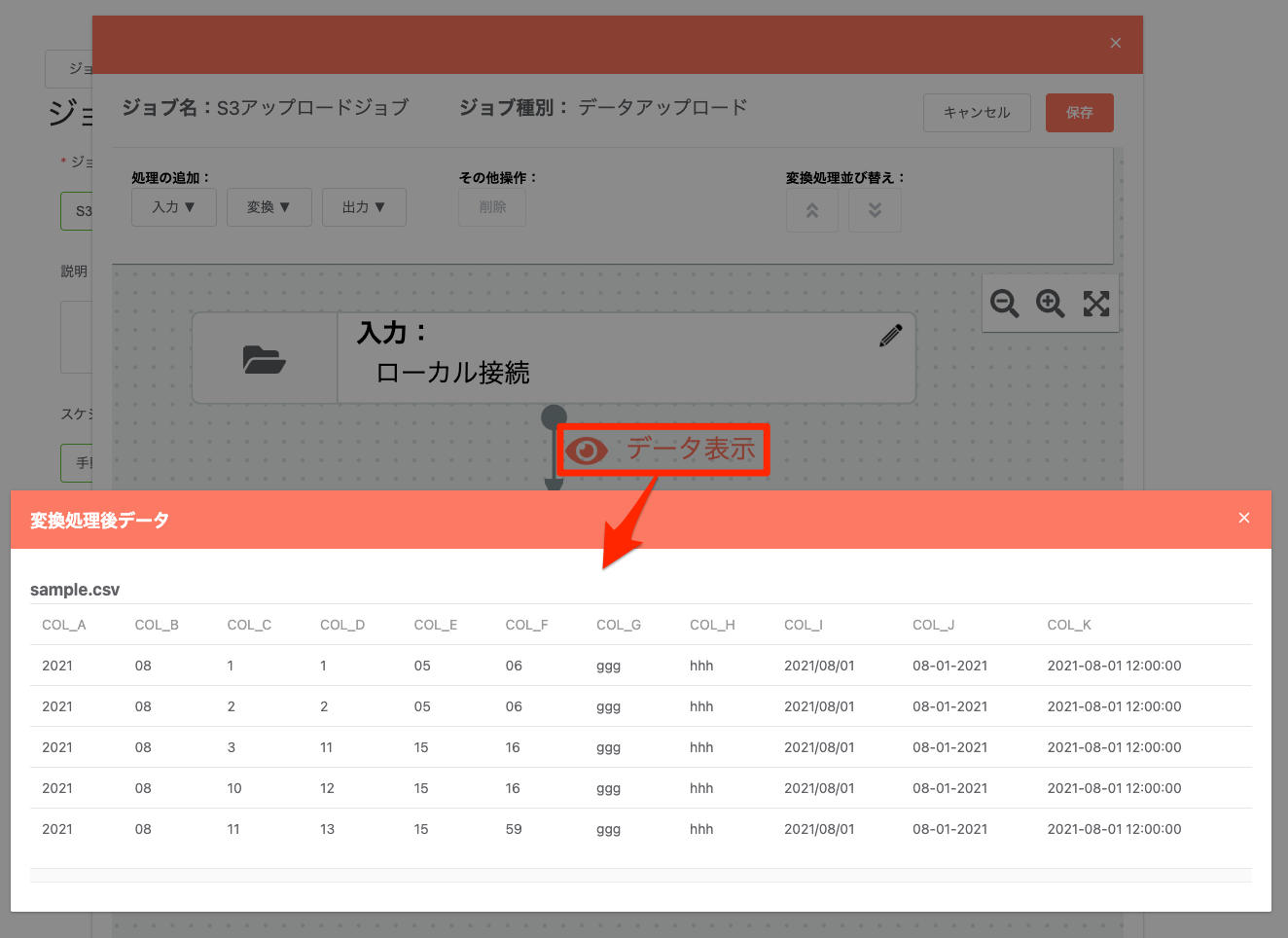Screen dimensions: 1288x938
Task: Click the double-up chevron to reorder transforms
Action: click(x=812, y=207)
